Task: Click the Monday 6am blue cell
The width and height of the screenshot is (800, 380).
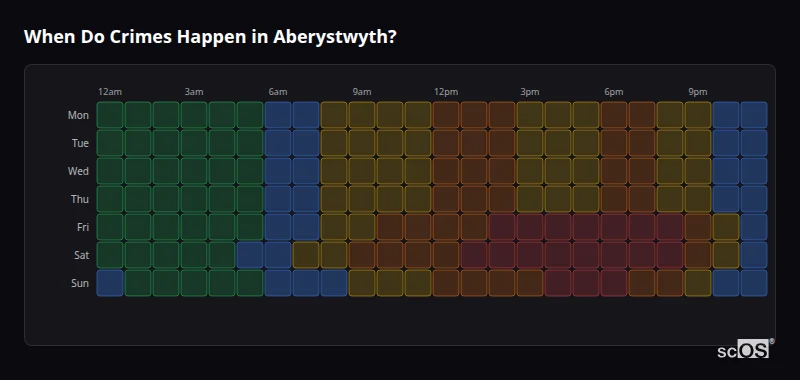Action: pos(278,115)
